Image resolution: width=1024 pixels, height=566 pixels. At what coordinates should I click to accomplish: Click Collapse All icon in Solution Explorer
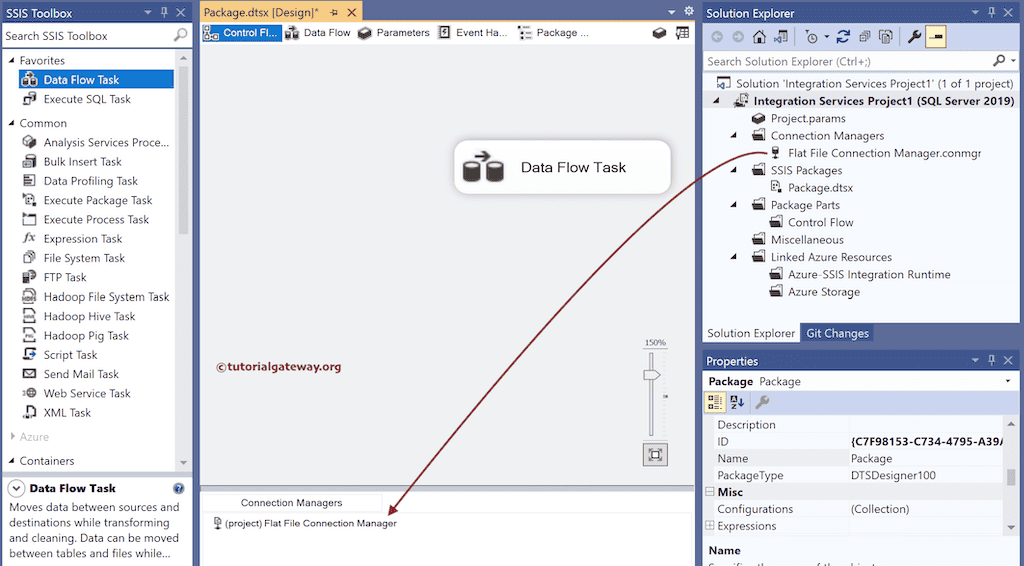coord(865,37)
